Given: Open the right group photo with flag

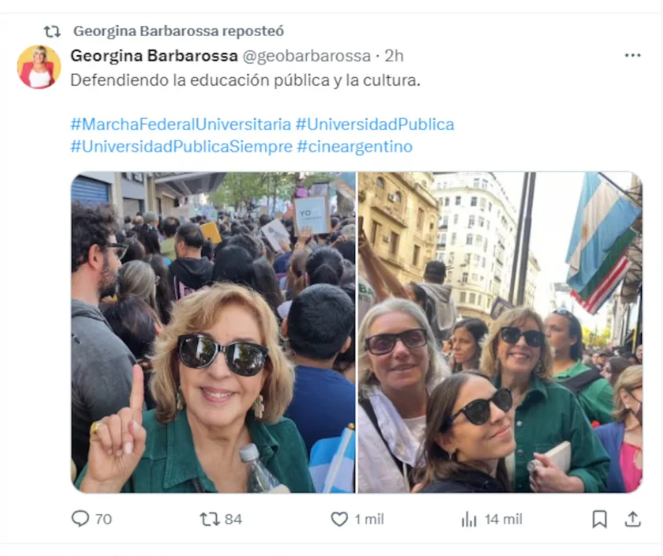Looking at the screenshot, I should pyautogui.click(x=500, y=332).
